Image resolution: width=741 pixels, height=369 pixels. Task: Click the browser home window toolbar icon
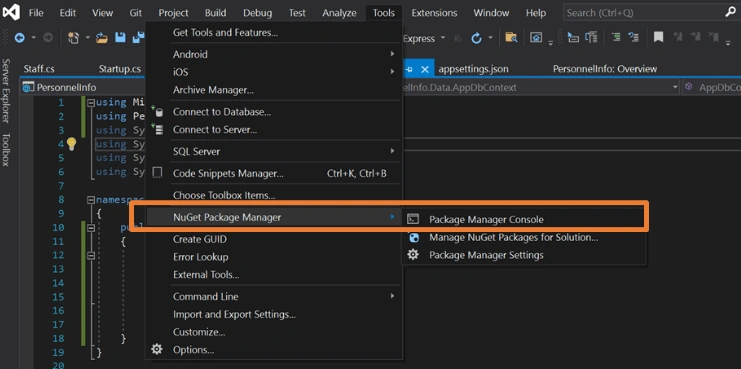(x=536, y=38)
